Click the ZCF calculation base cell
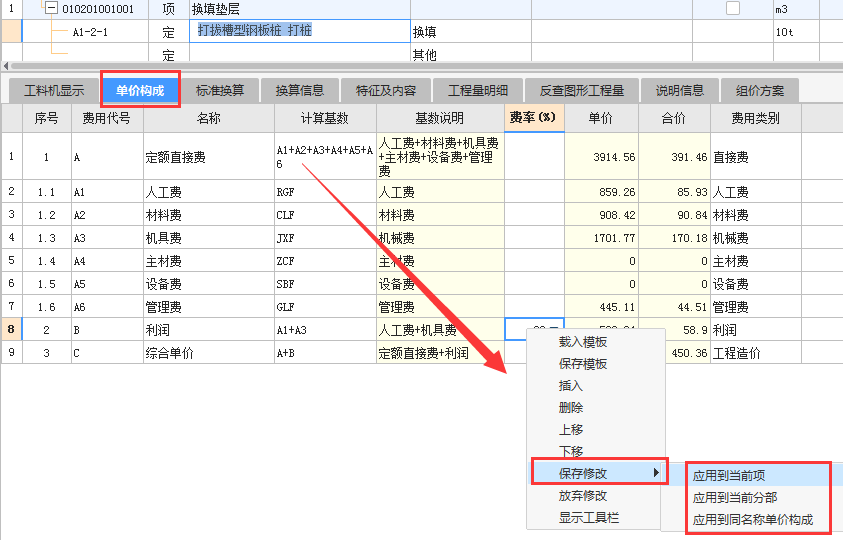 [325, 261]
